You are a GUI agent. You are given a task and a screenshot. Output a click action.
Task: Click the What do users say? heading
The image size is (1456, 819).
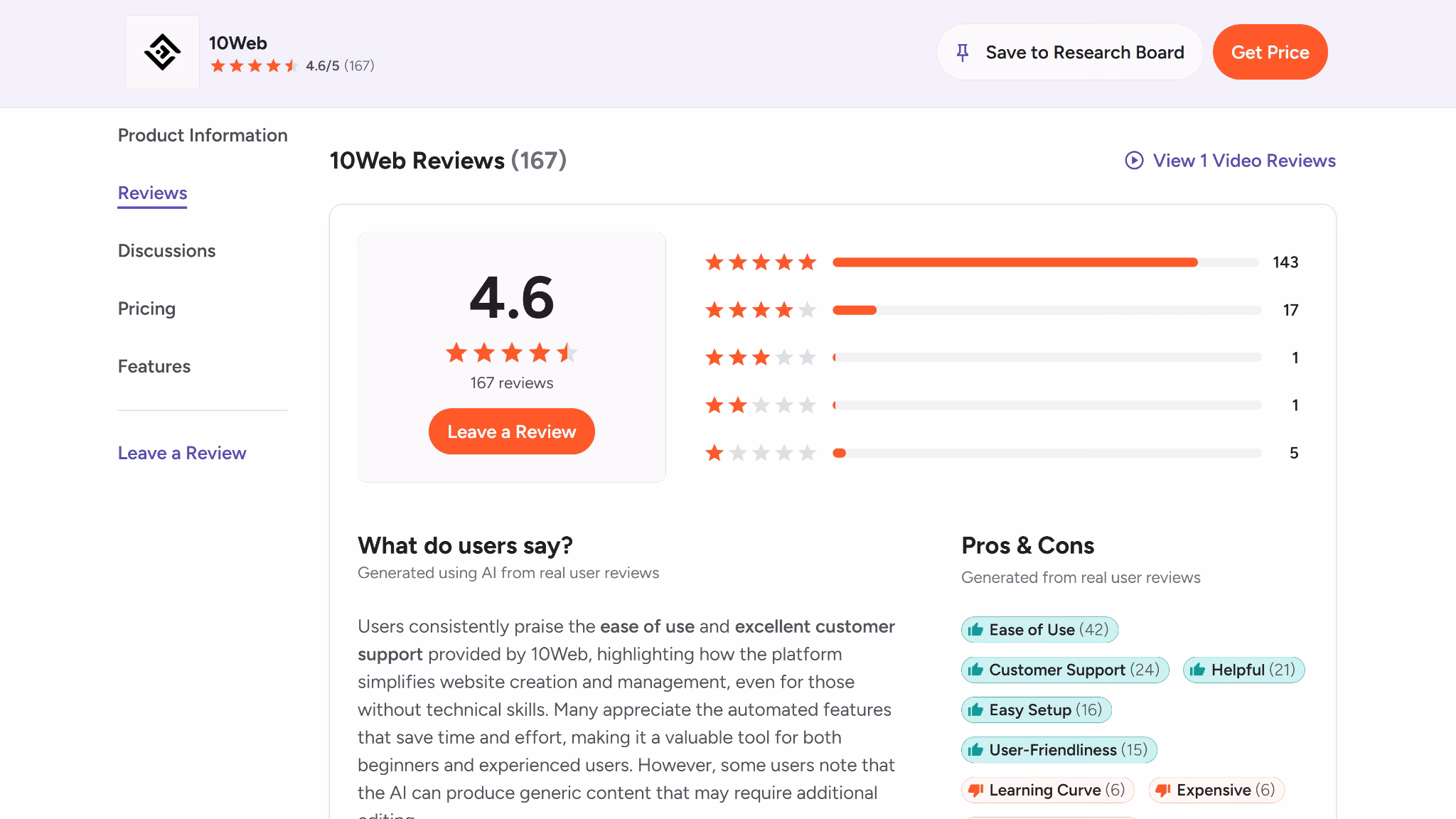point(465,545)
